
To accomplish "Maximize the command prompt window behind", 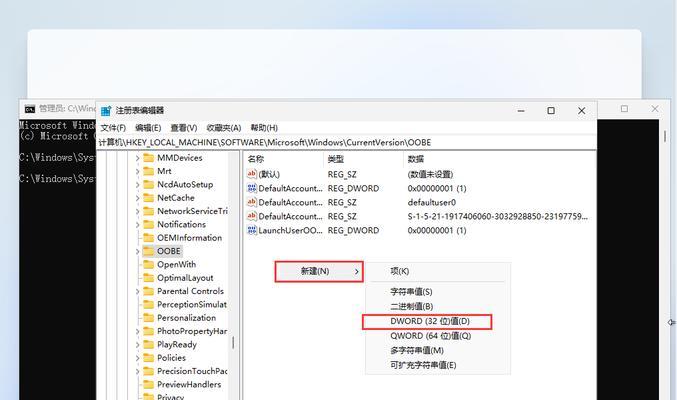I will (624, 109).
